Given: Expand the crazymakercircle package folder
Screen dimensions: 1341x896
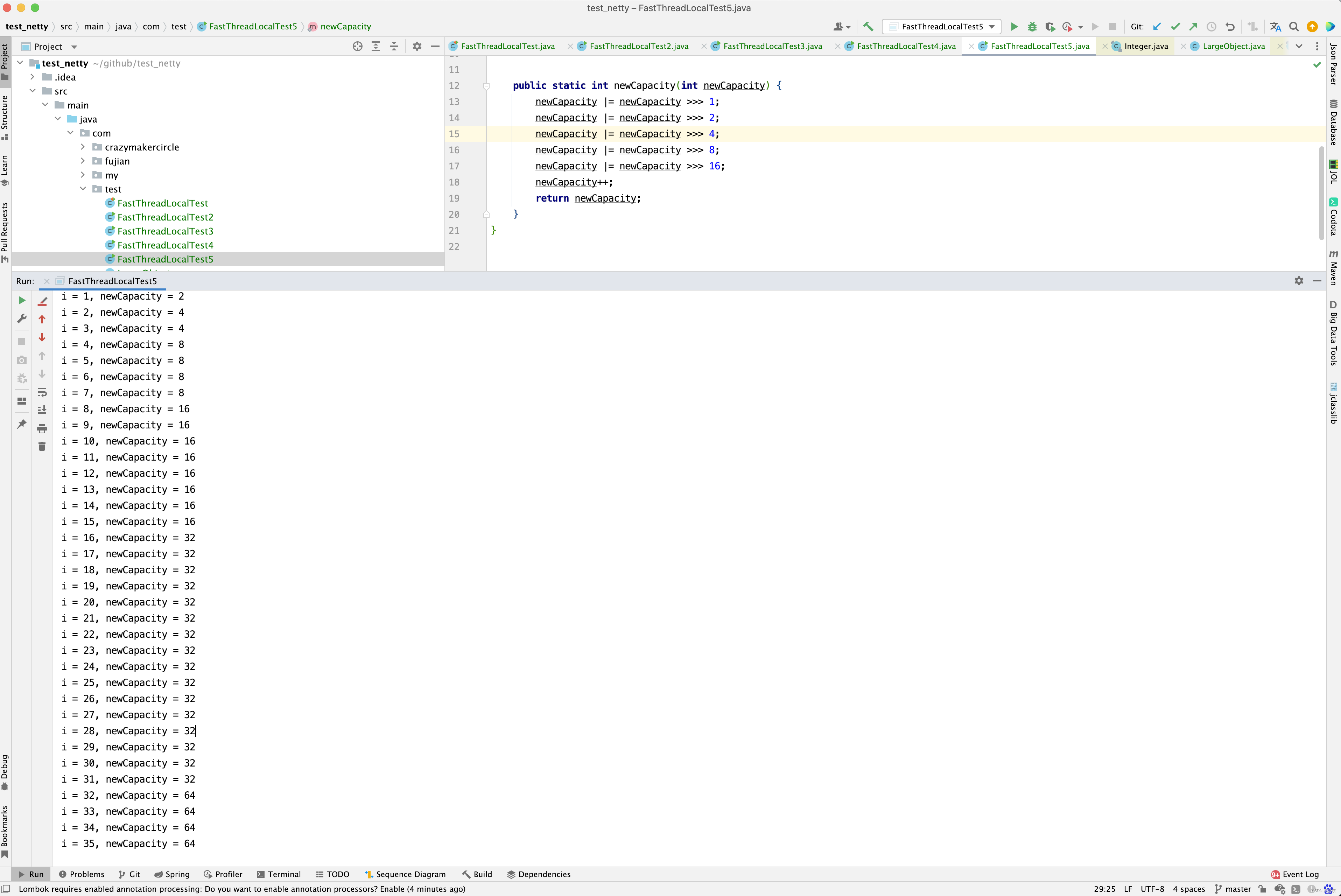Looking at the screenshot, I should point(83,147).
